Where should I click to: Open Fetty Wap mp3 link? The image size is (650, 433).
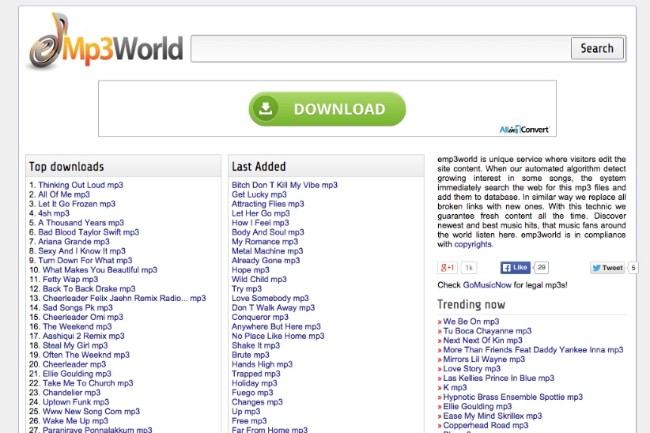tap(70, 279)
